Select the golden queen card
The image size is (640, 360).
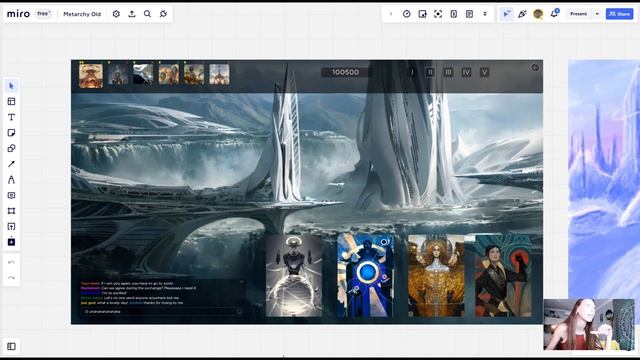pos(436,276)
